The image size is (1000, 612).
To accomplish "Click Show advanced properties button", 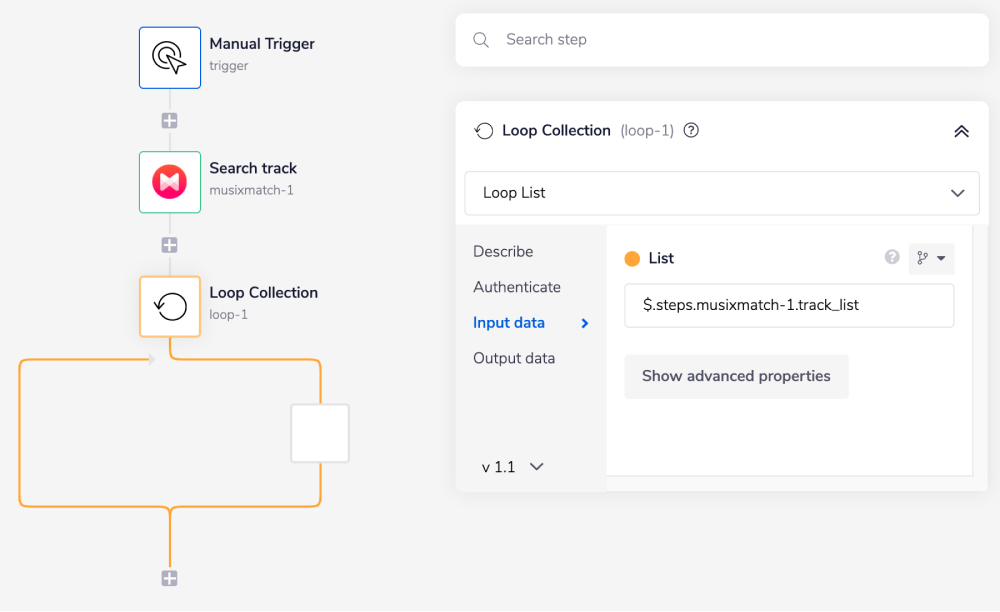I will (x=736, y=377).
